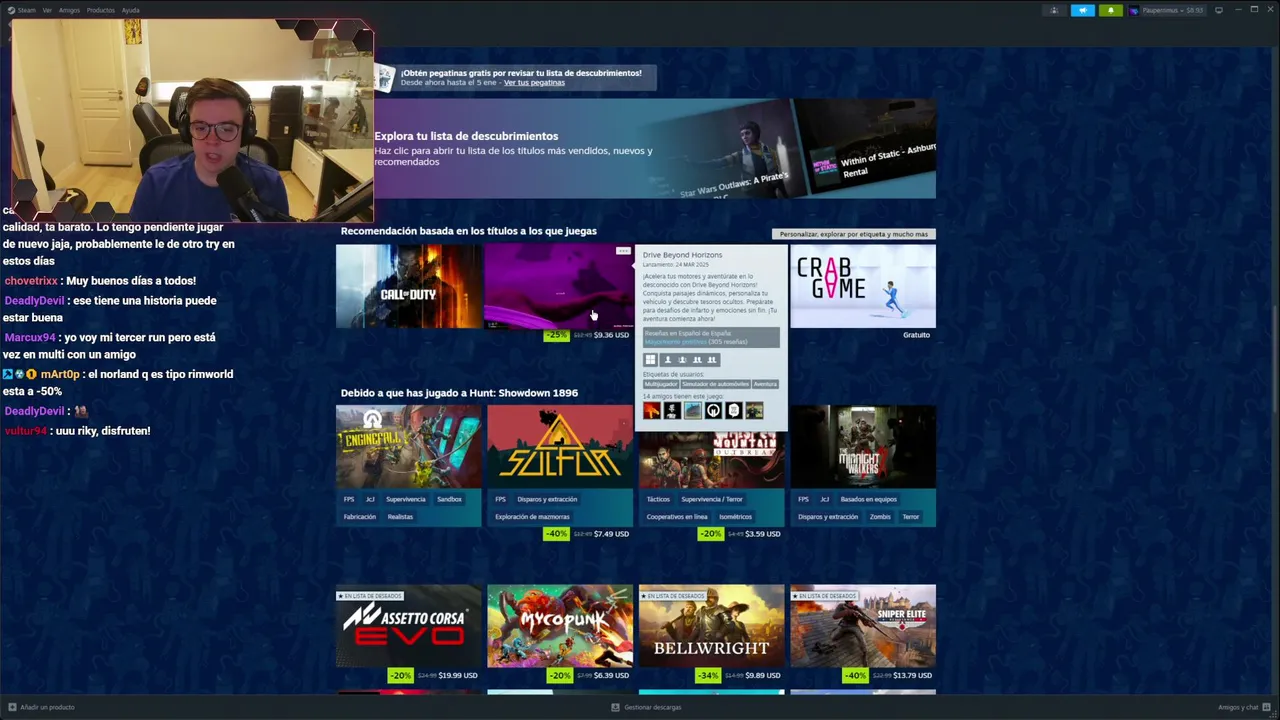The width and height of the screenshot is (1280, 720).
Task: Click the Mayormente positivas review summary
Action: click(x=675, y=342)
